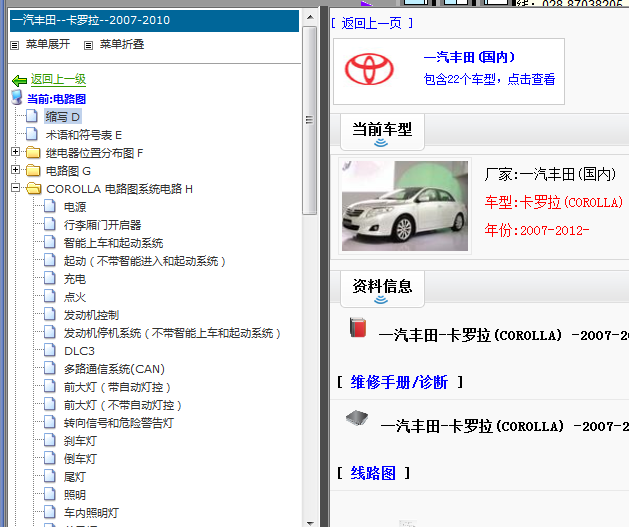Open 前大灯（不带自动灯控）item

(x=123, y=405)
